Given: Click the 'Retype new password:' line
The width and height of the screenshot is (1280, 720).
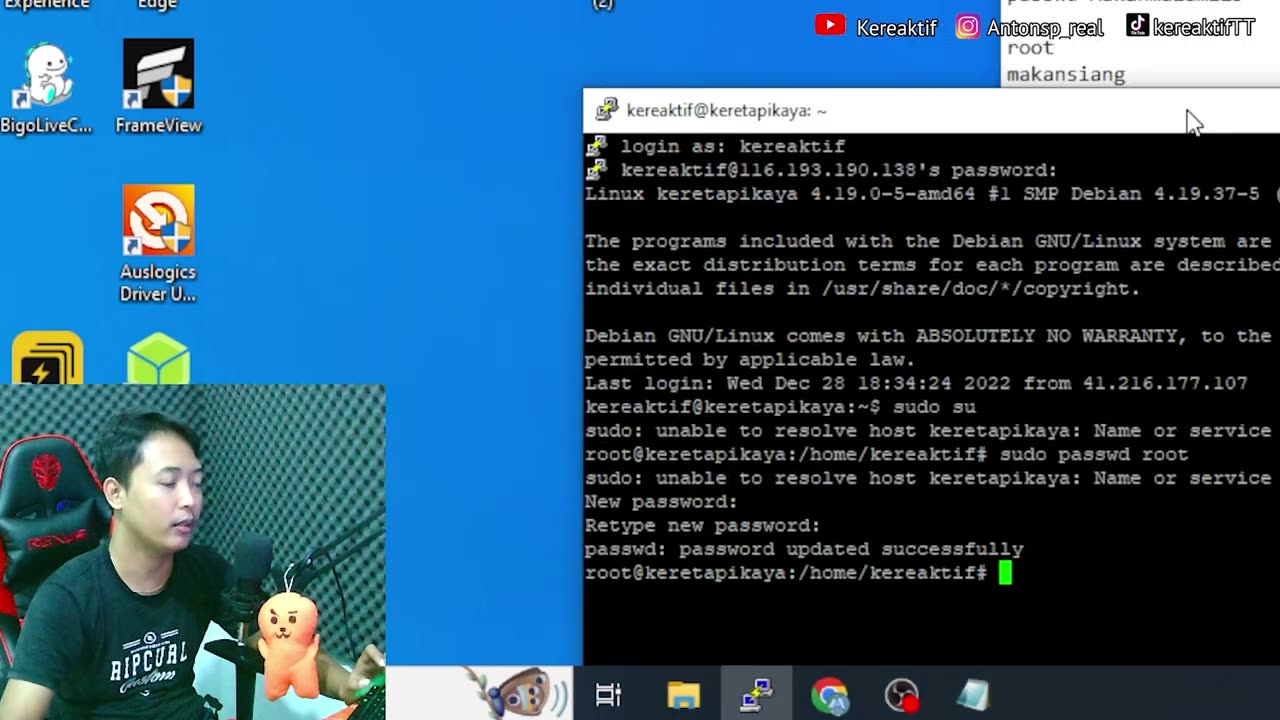Looking at the screenshot, I should coord(702,525).
